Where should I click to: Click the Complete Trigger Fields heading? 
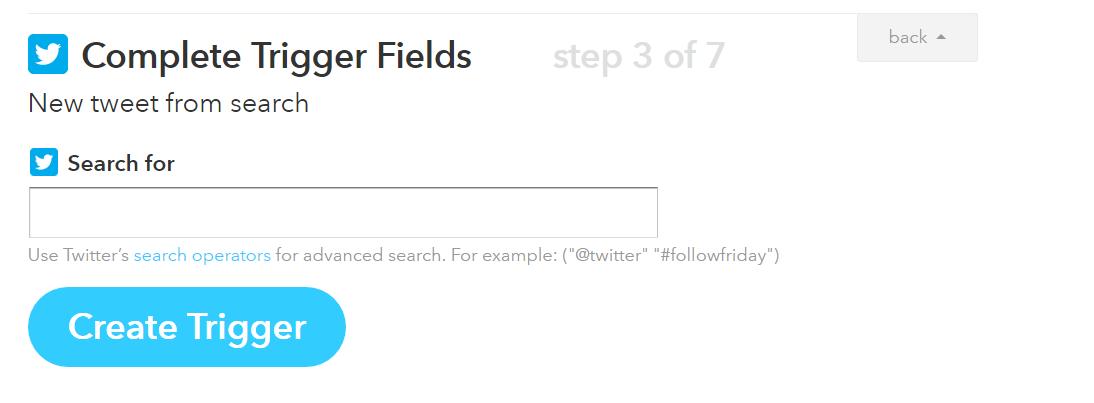(276, 56)
